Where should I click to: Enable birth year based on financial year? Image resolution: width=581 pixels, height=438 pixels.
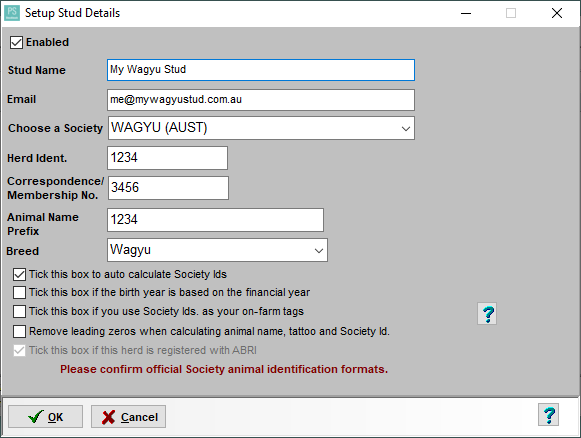point(19,292)
